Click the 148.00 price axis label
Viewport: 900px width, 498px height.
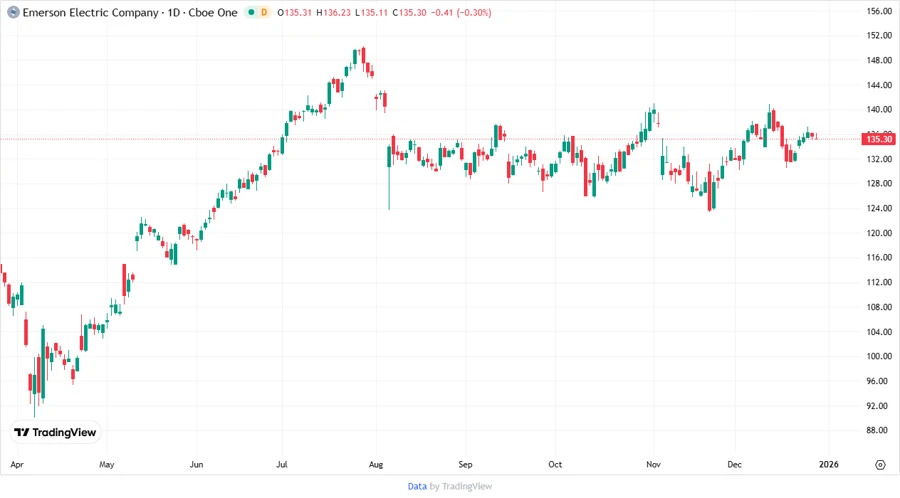(x=879, y=60)
